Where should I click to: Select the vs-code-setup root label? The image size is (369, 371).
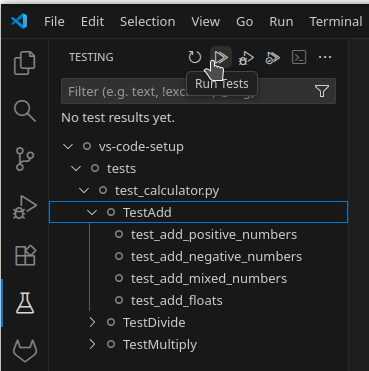tap(141, 147)
